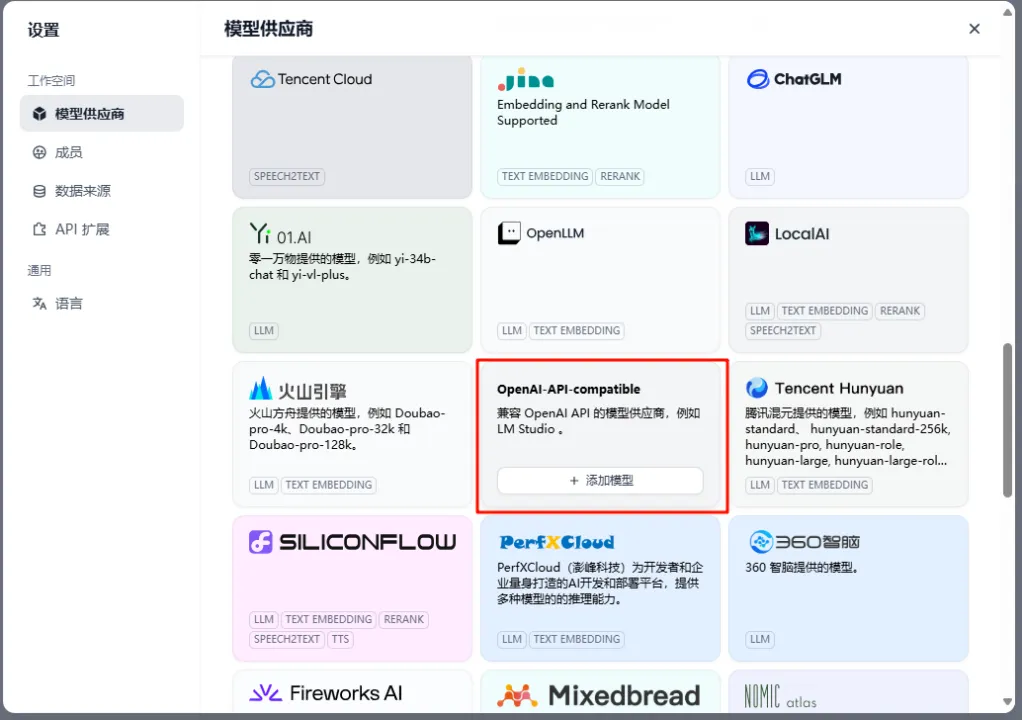Screen dimensions: 1022x720
Task: Click the database icon beside 数据来源
Action: (x=40, y=191)
